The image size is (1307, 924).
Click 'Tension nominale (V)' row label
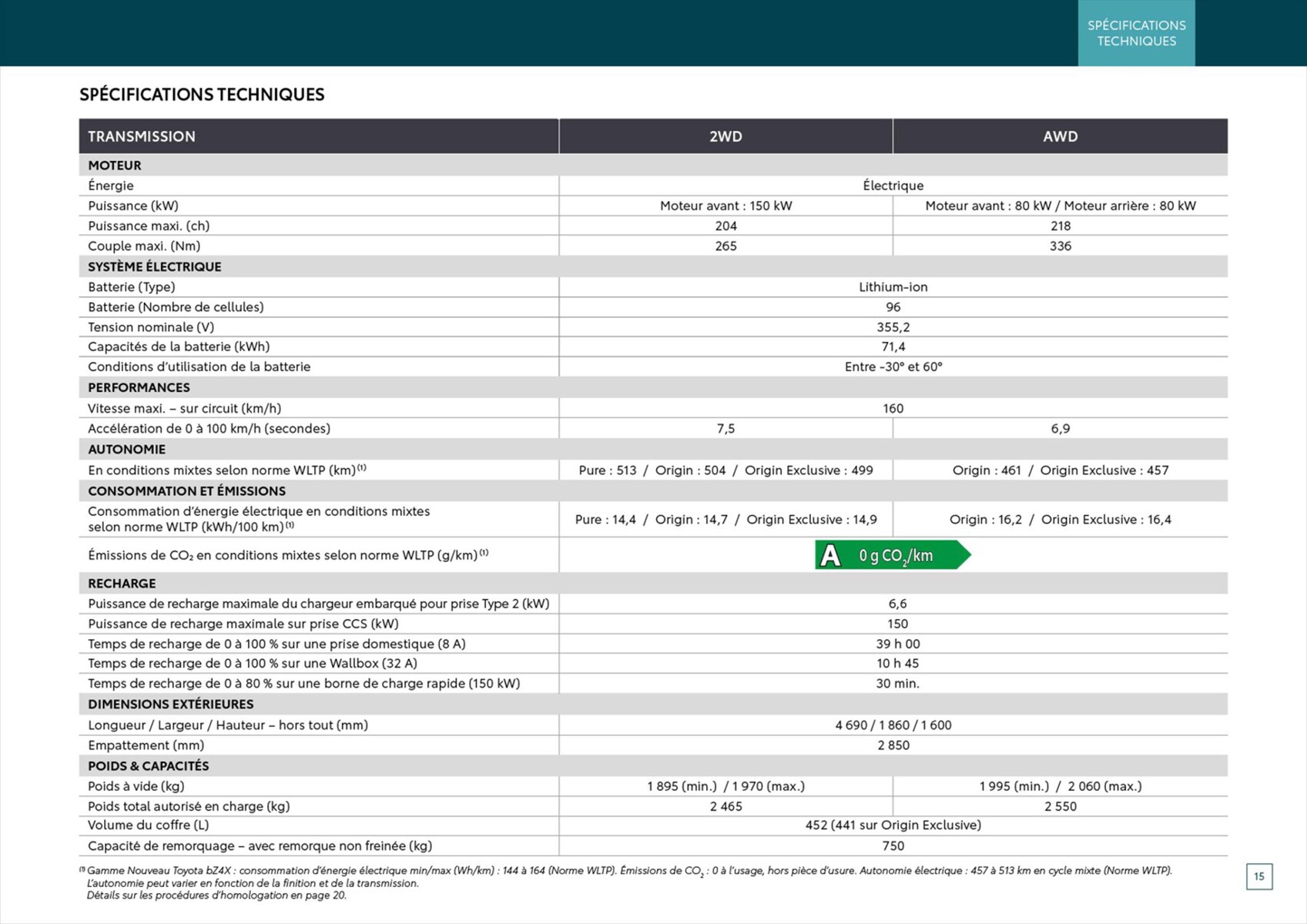[x=151, y=327]
